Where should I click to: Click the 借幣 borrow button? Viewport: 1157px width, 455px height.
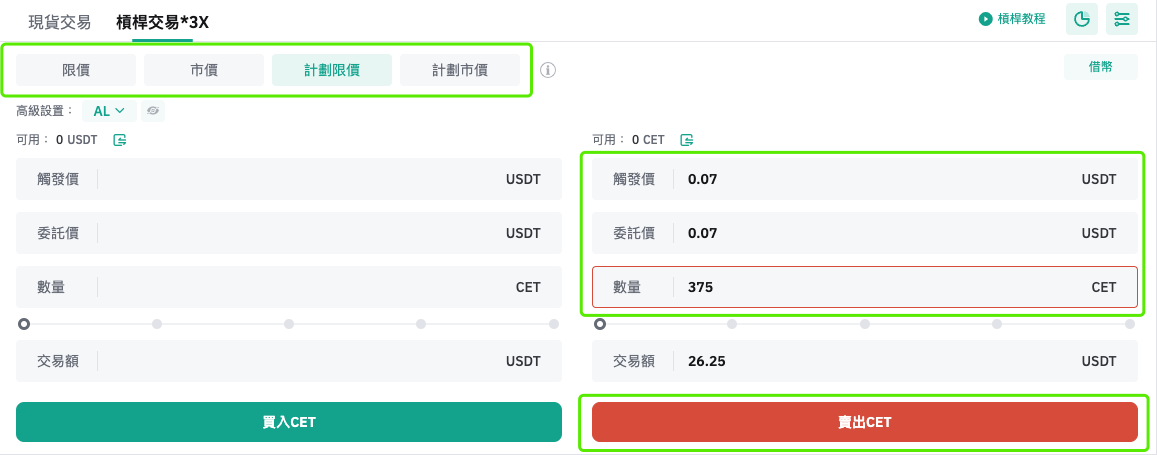pyautogui.click(x=1100, y=67)
